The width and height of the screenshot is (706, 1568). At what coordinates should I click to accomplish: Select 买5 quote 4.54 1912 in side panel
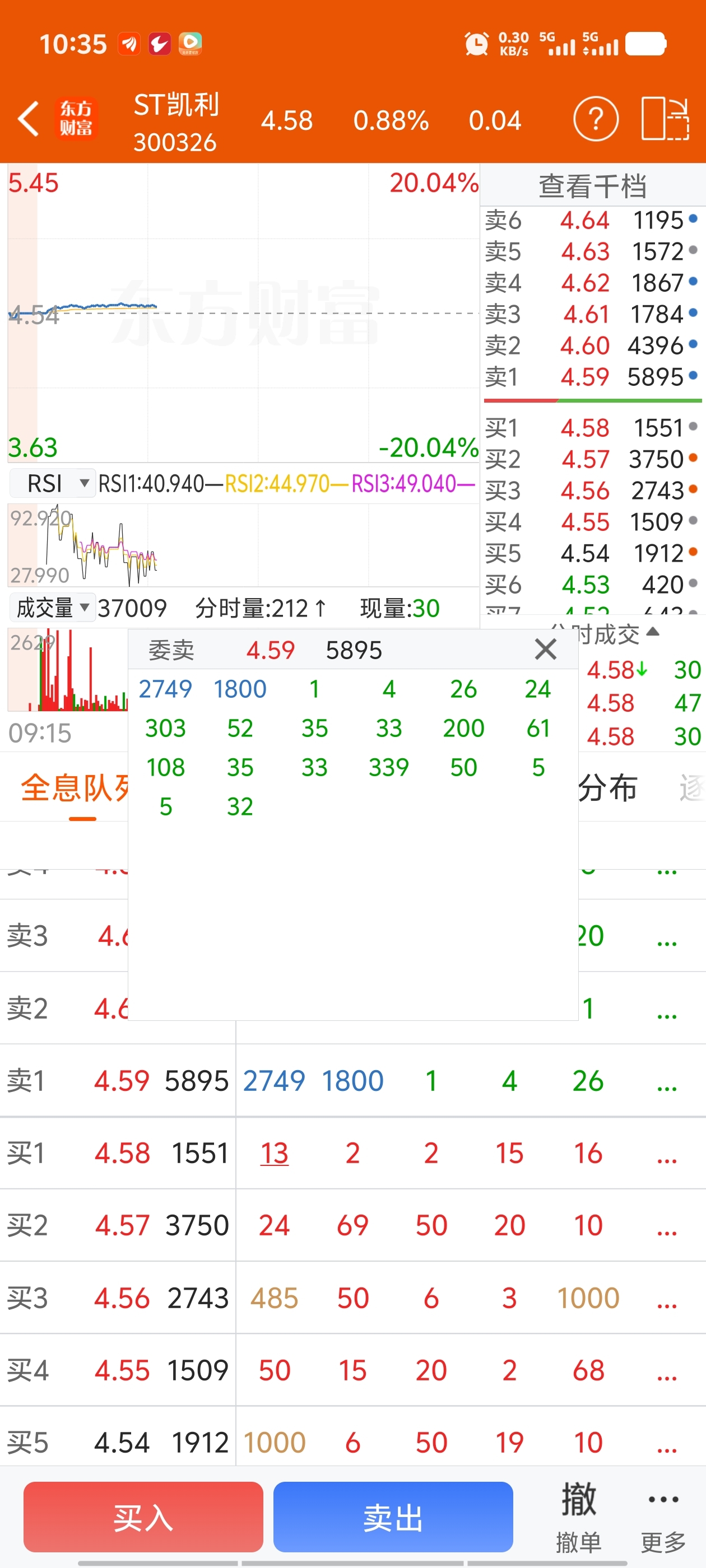[x=592, y=553]
